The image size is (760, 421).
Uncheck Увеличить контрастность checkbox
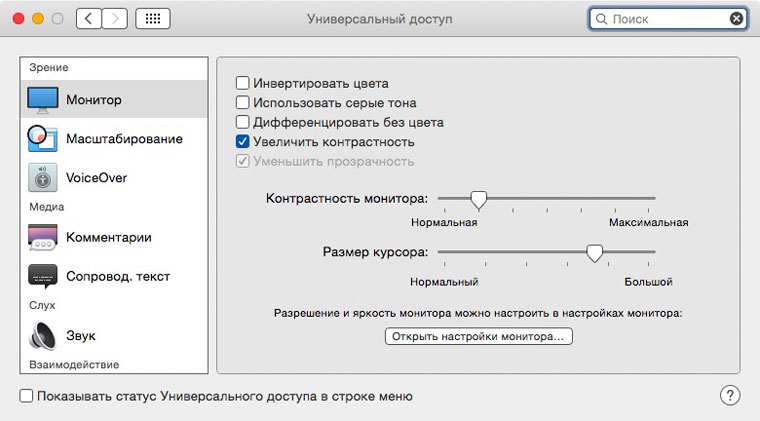[x=242, y=142]
